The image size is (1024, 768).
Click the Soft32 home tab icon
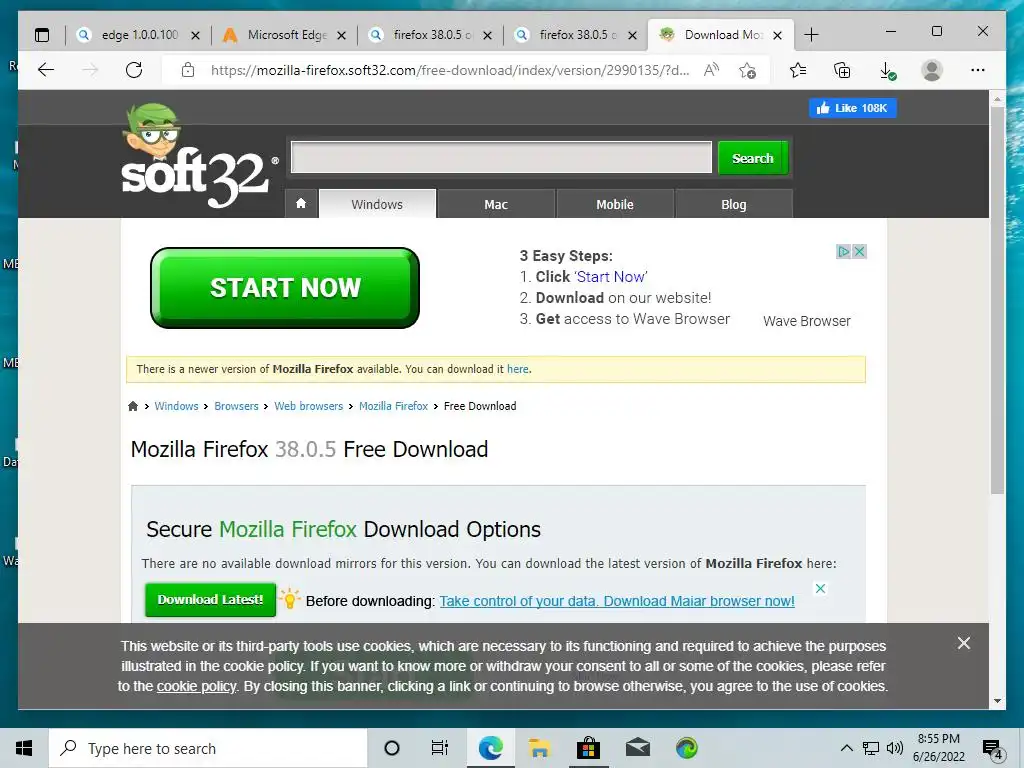[301, 203]
